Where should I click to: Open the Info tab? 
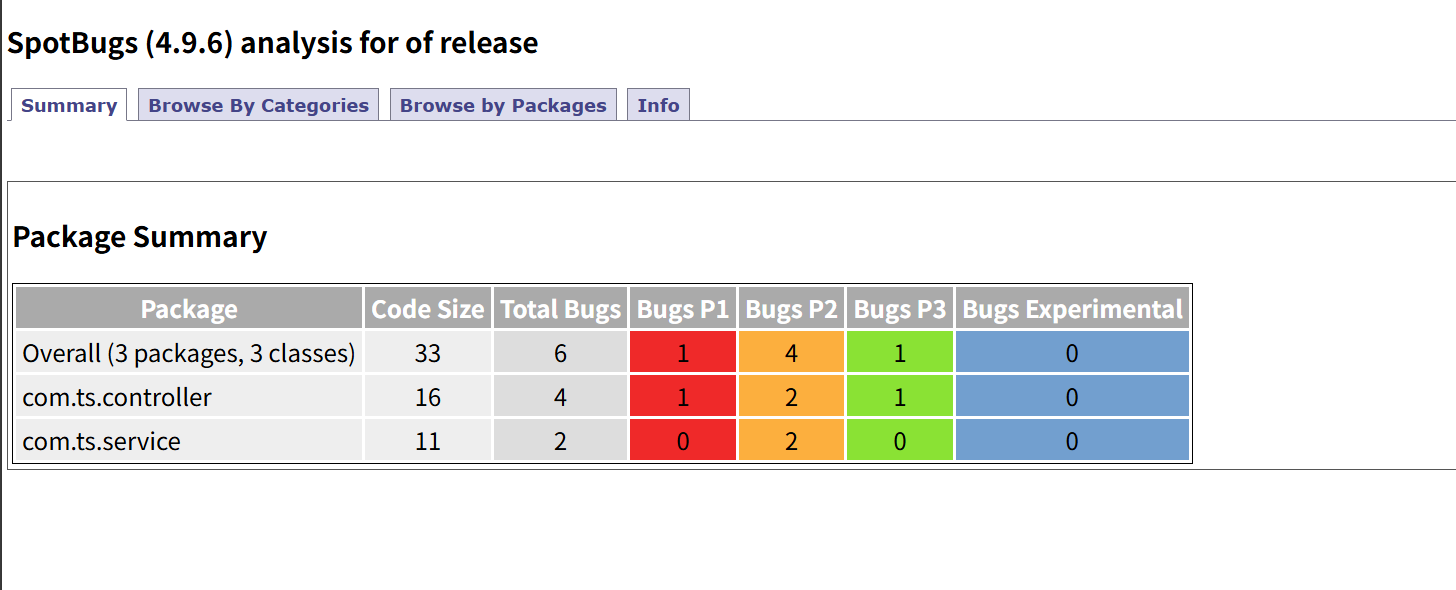click(658, 105)
